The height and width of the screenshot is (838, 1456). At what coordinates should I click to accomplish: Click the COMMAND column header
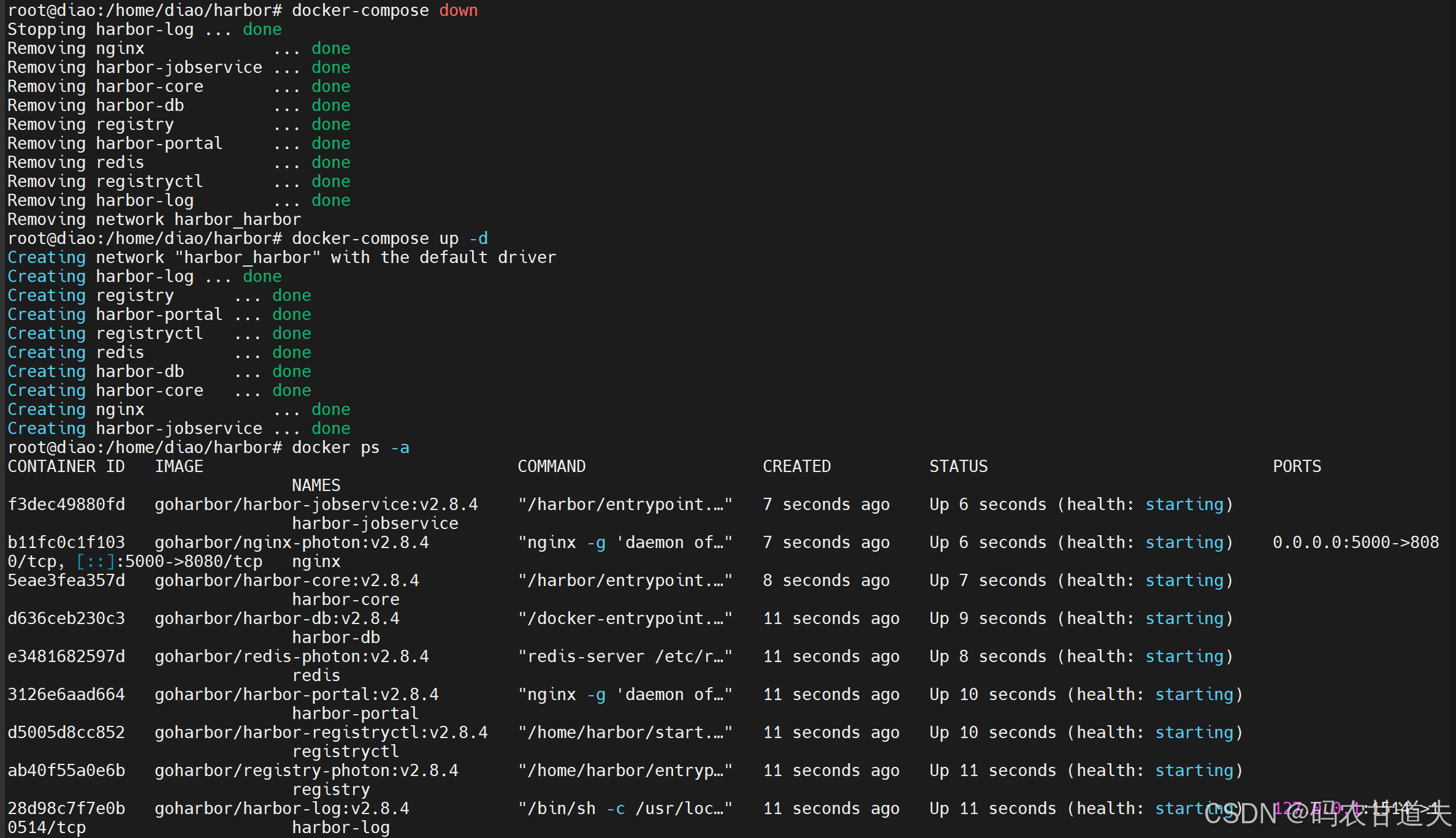pyautogui.click(x=551, y=467)
